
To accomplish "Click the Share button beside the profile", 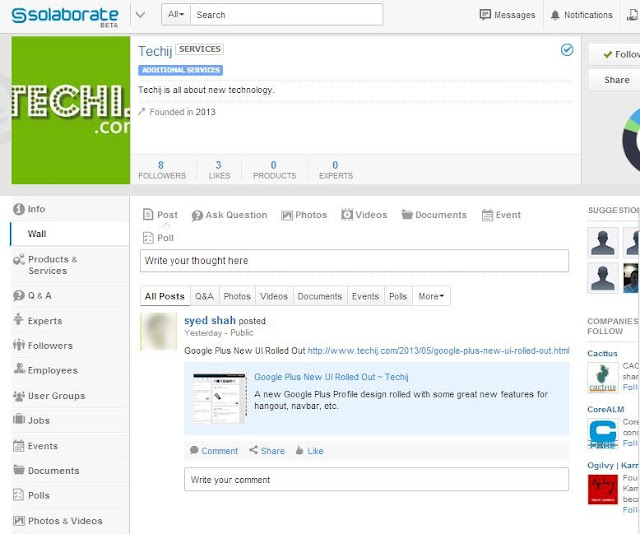I will tap(614, 80).
